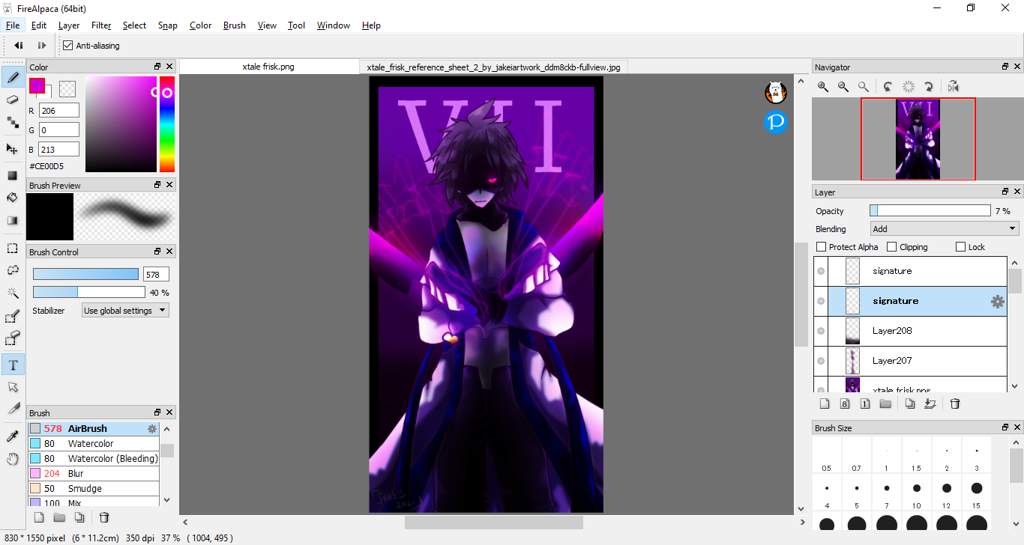The height and width of the screenshot is (545, 1024).
Task: Enable the Clipping checkbox
Action: [x=891, y=247]
